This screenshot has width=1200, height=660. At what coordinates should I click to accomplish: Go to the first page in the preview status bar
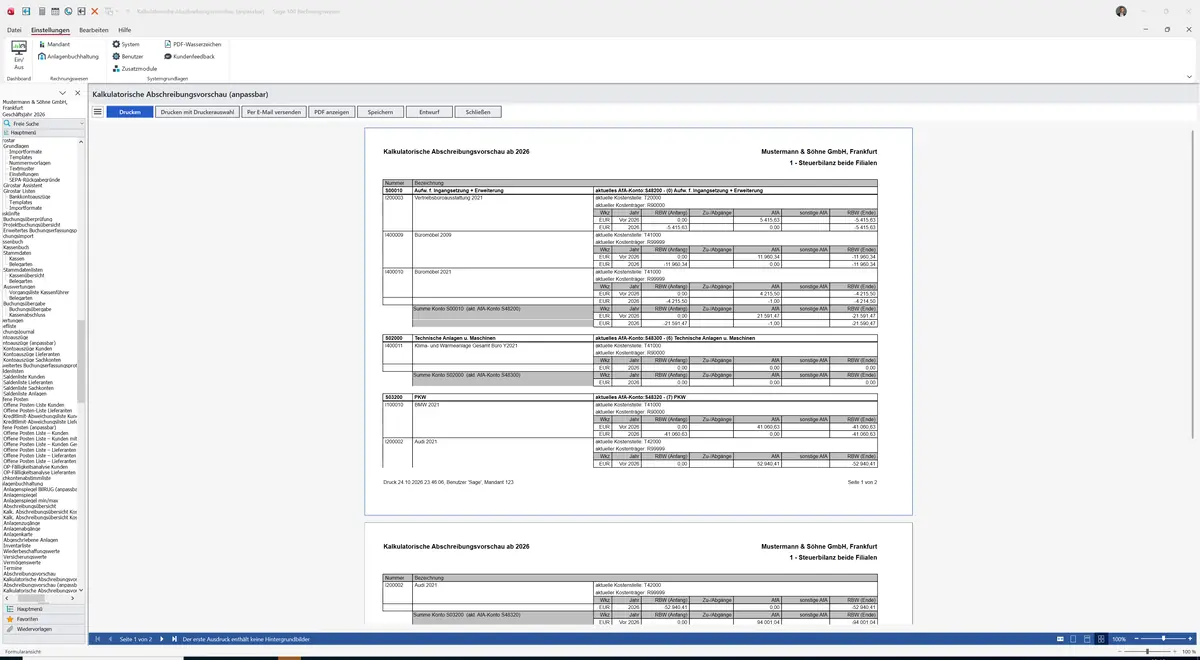point(97,638)
